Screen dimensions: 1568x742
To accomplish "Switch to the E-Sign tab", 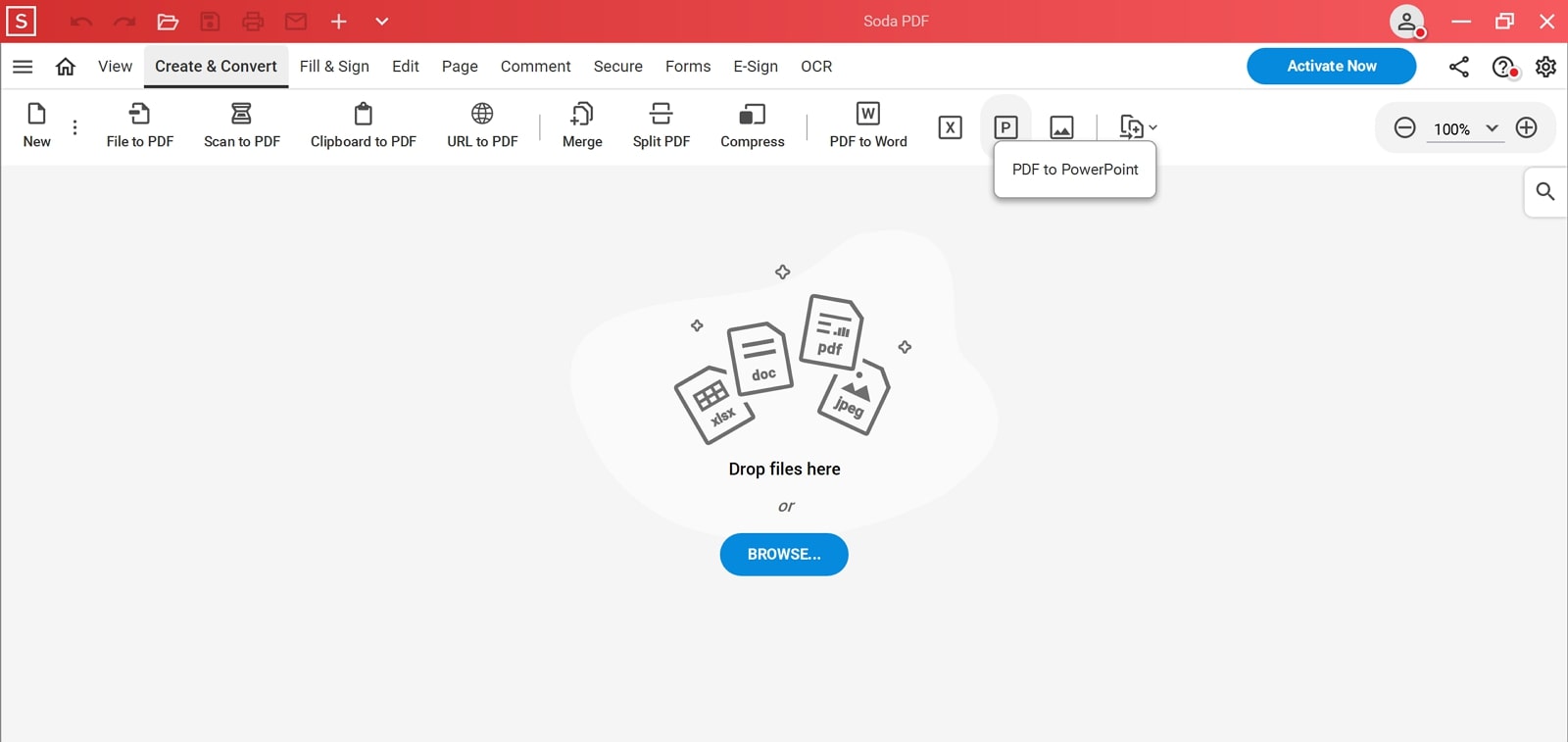I will pyautogui.click(x=756, y=67).
